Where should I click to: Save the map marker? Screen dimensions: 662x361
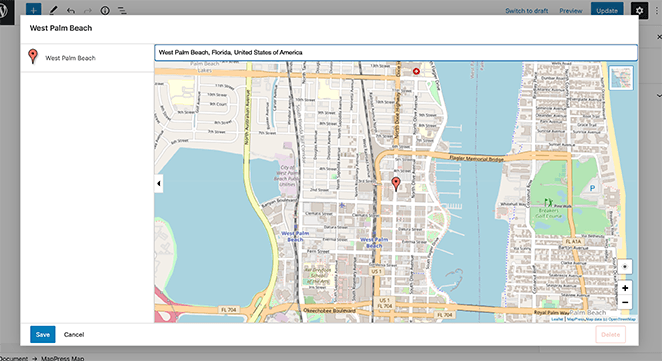(43, 334)
